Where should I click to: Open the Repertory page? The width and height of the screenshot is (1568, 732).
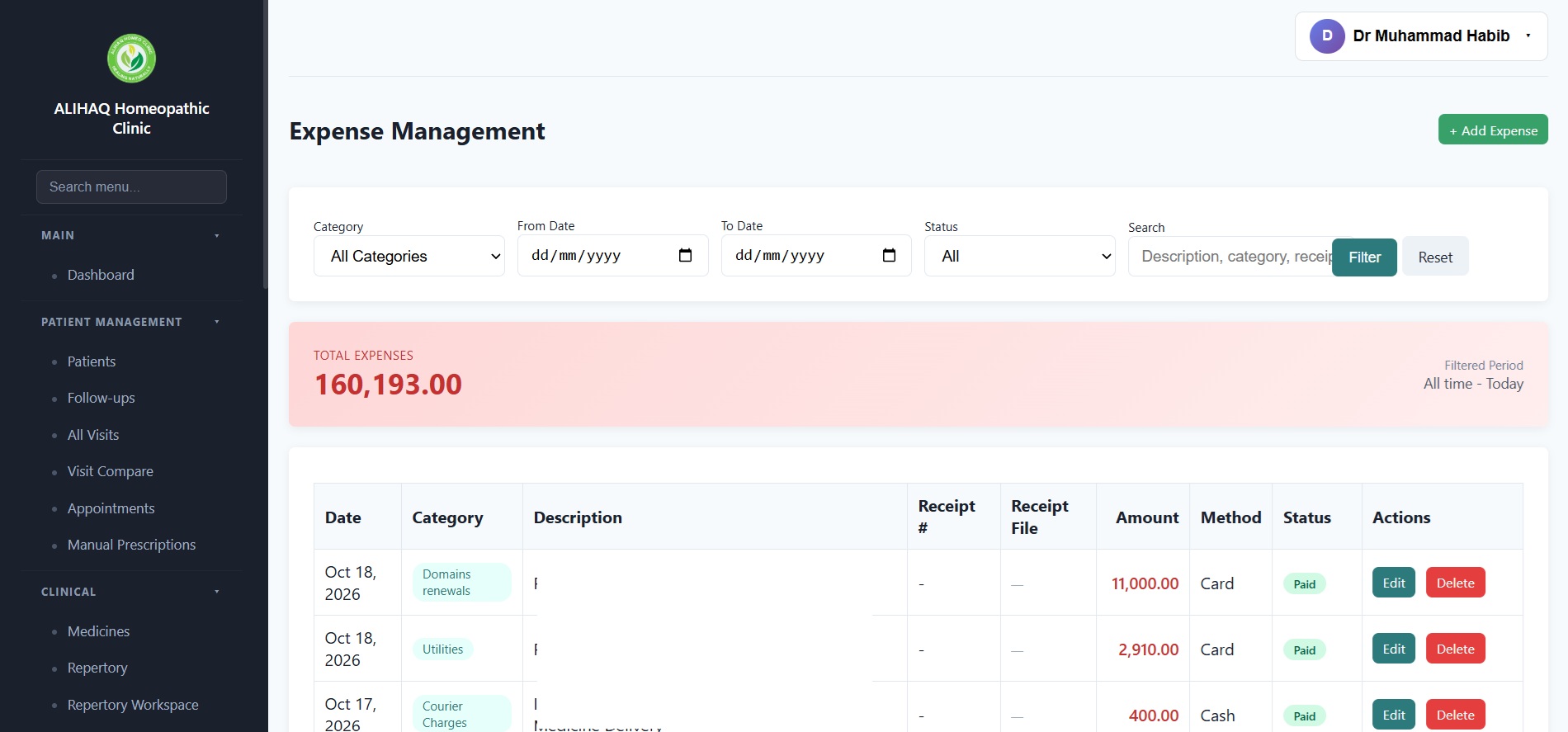coord(97,668)
